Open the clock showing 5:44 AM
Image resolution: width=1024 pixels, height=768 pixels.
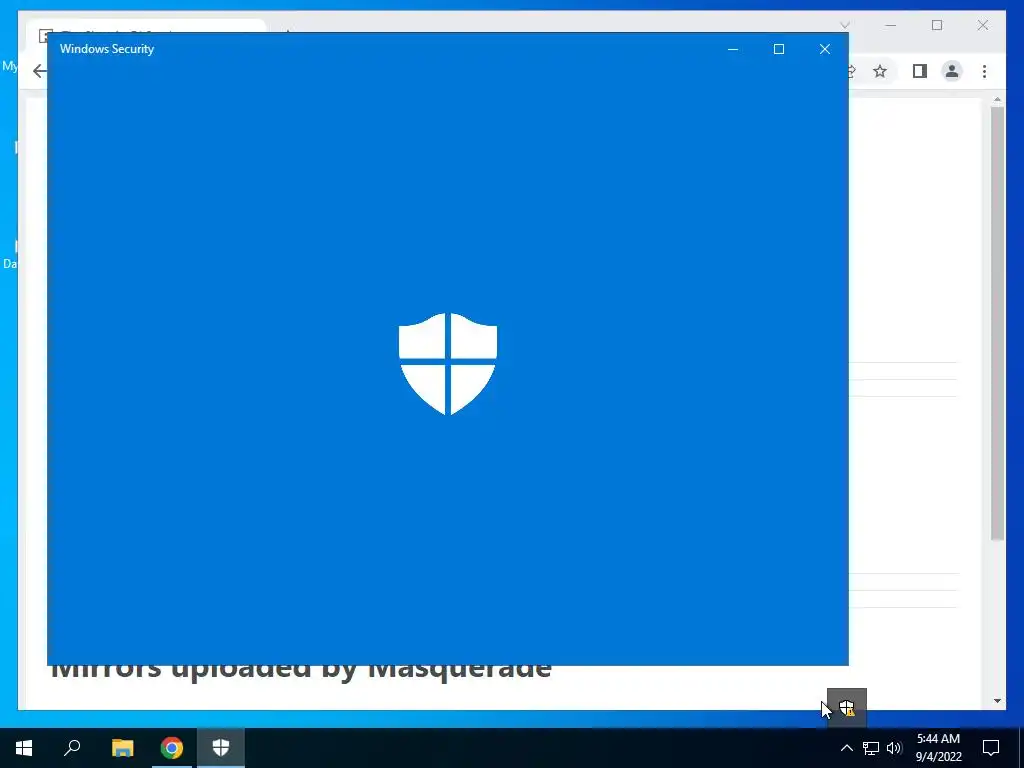coord(938,748)
